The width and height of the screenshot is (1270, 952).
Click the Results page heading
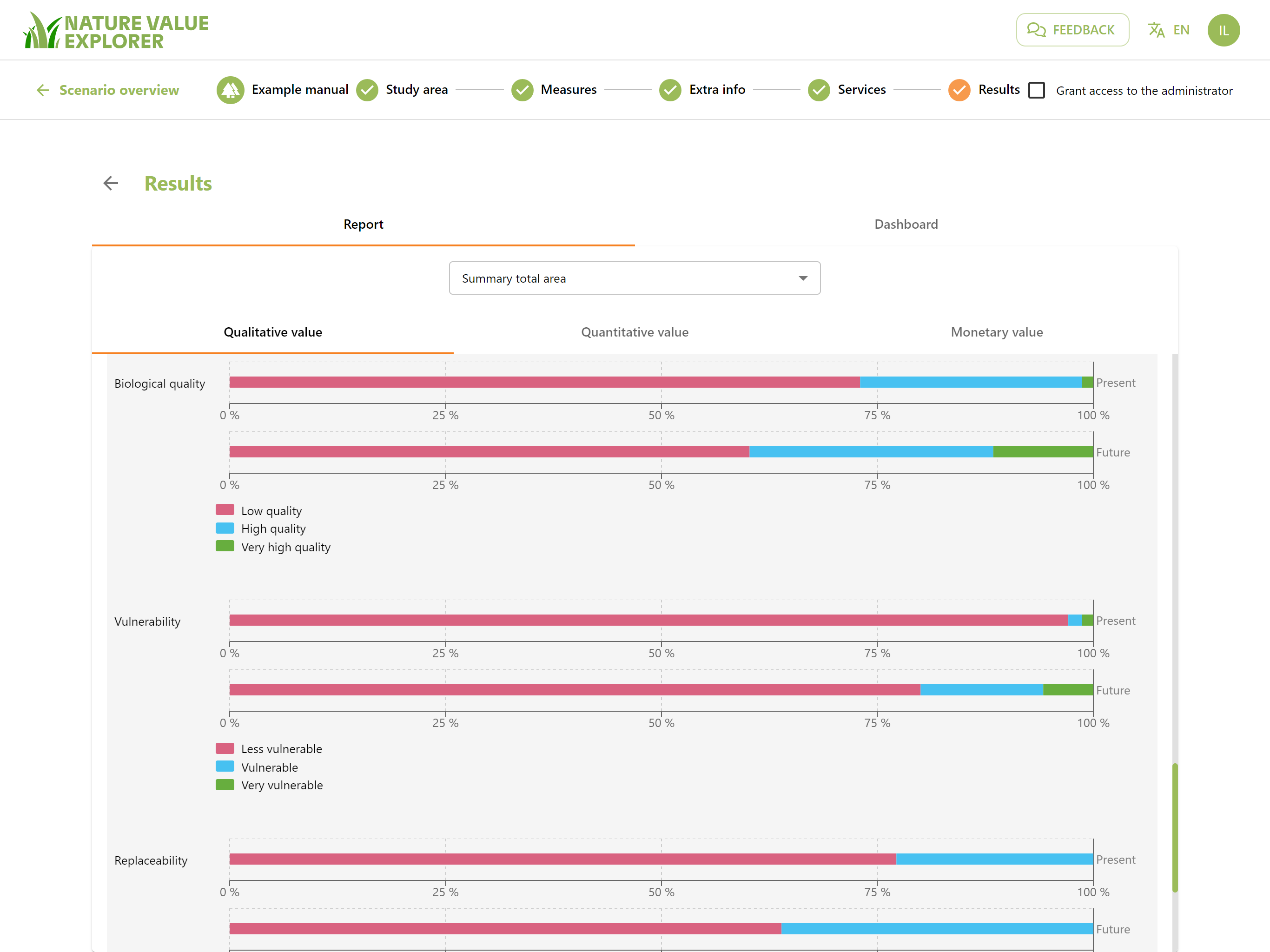[x=178, y=184]
